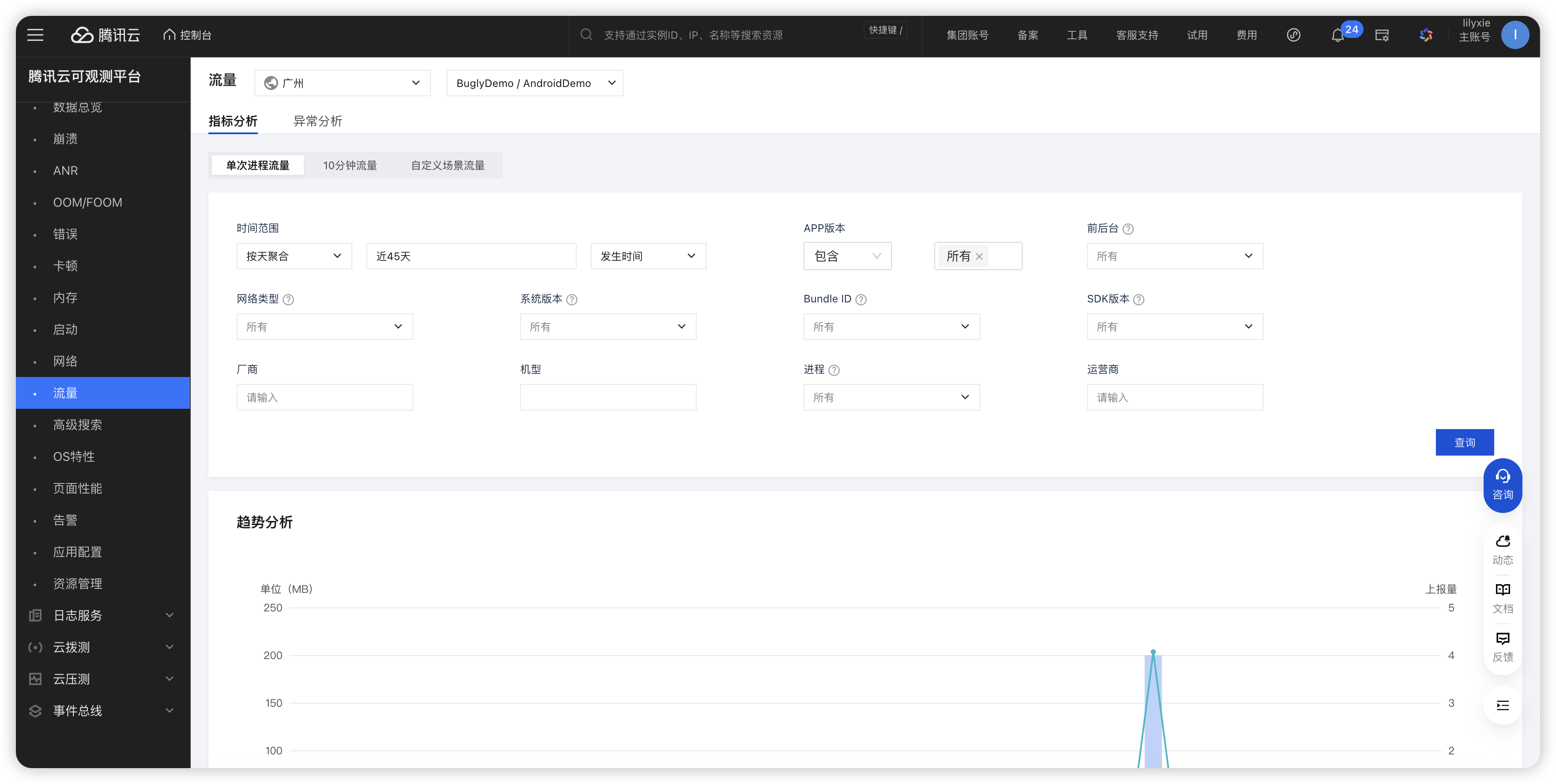Open the SDK版本 所有 dropdown
The width and height of the screenshot is (1556, 784).
coord(1175,327)
